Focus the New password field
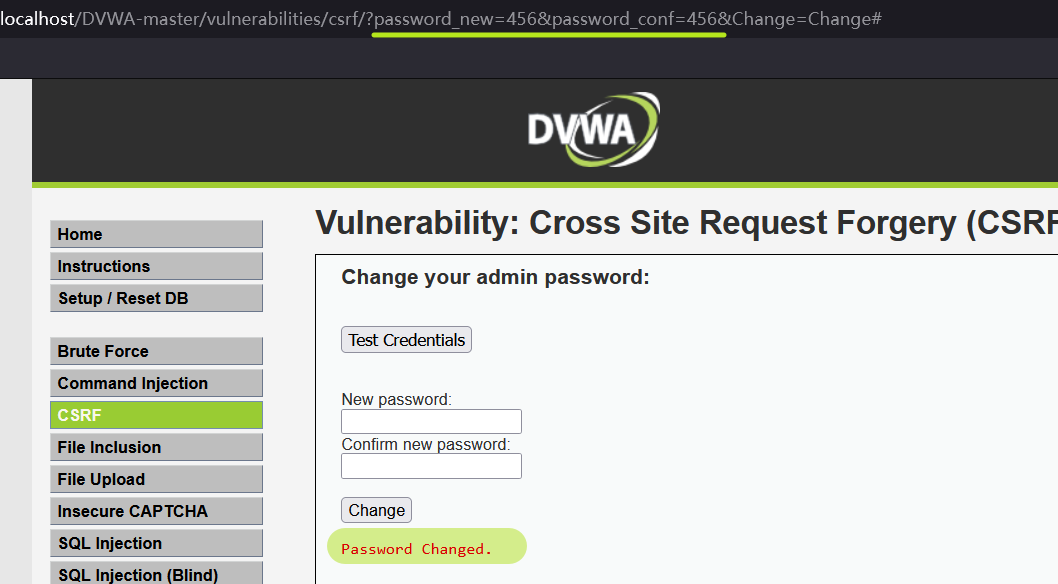Image resolution: width=1058 pixels, height=584 pixels. click(x=431, y=421)
